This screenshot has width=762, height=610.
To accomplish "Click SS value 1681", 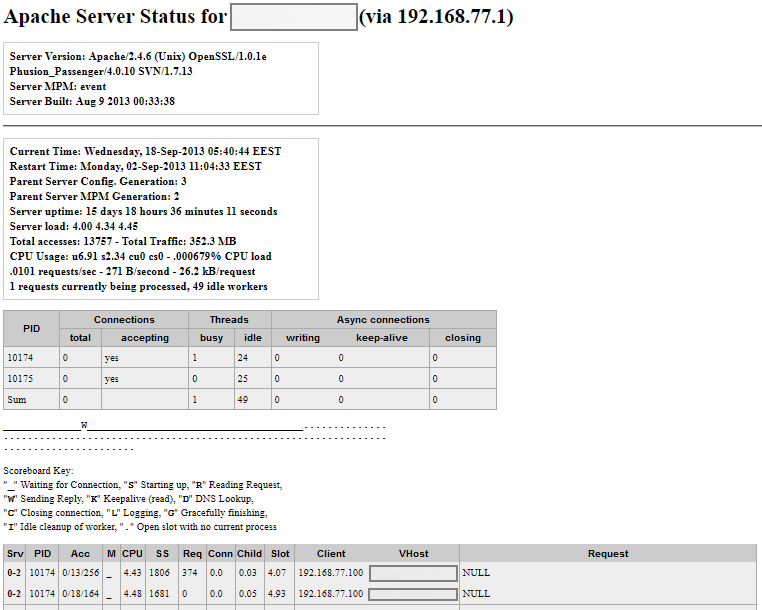I will coord(159,594).
